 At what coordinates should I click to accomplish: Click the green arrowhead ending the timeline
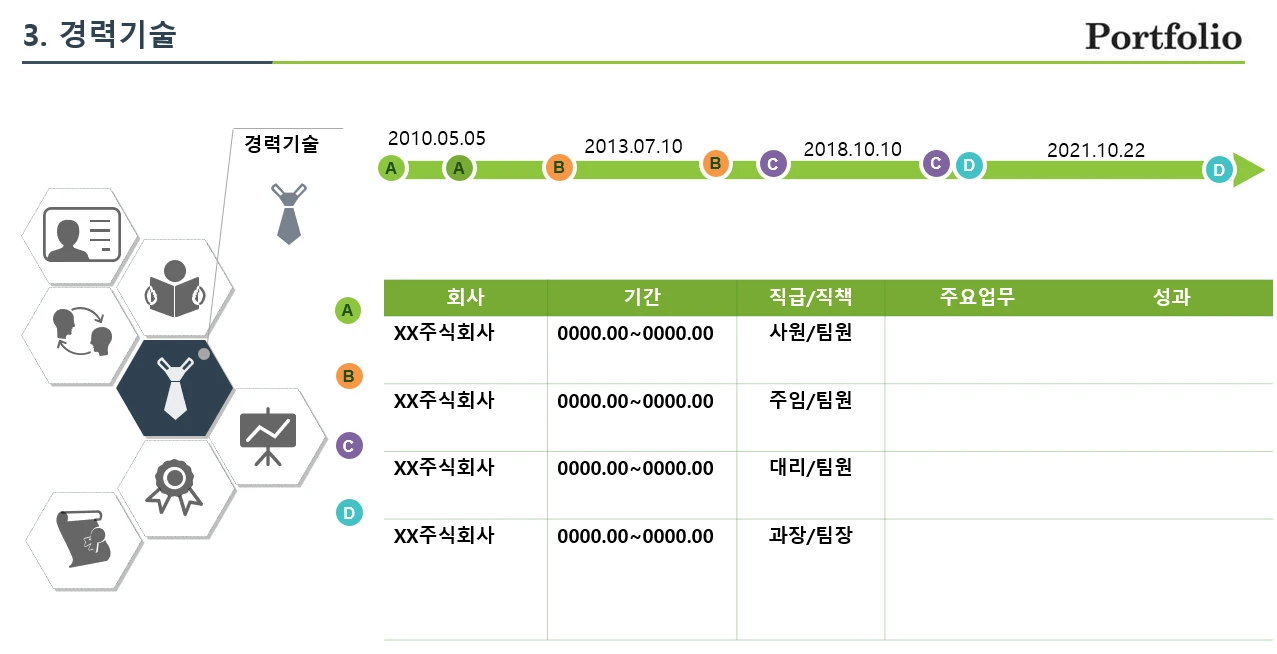coord(1248,170)
